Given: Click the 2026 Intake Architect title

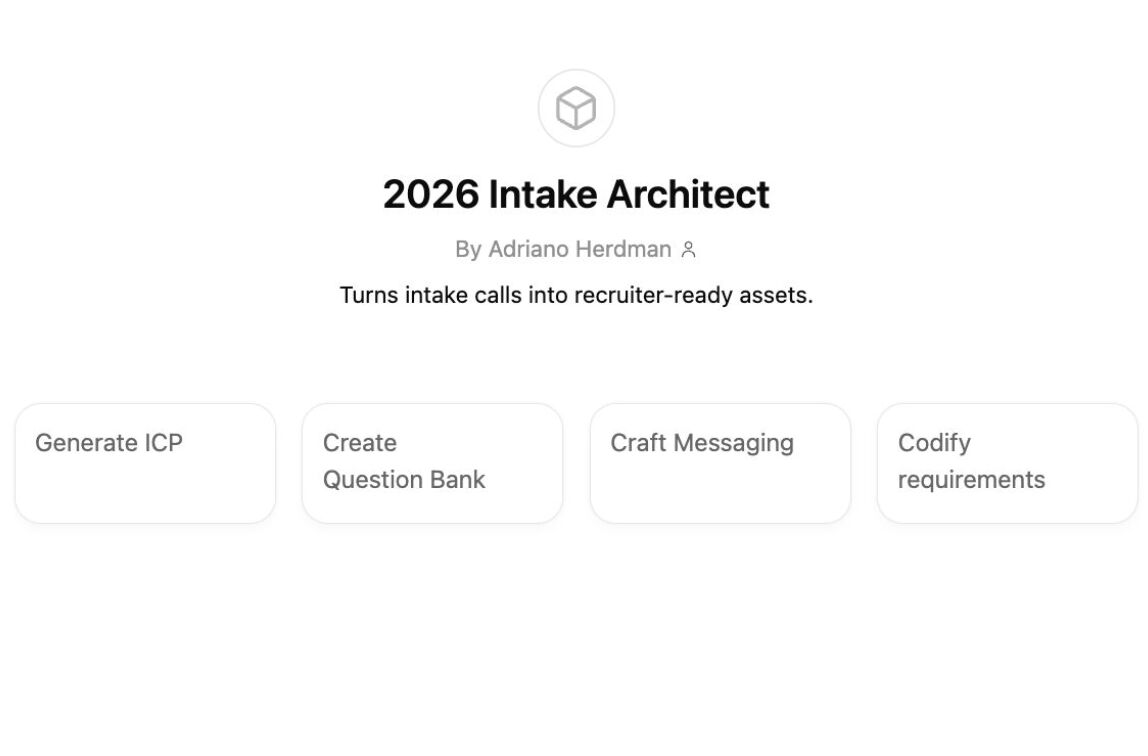Looking at the screenshot, I should click(x=576, y=194).
